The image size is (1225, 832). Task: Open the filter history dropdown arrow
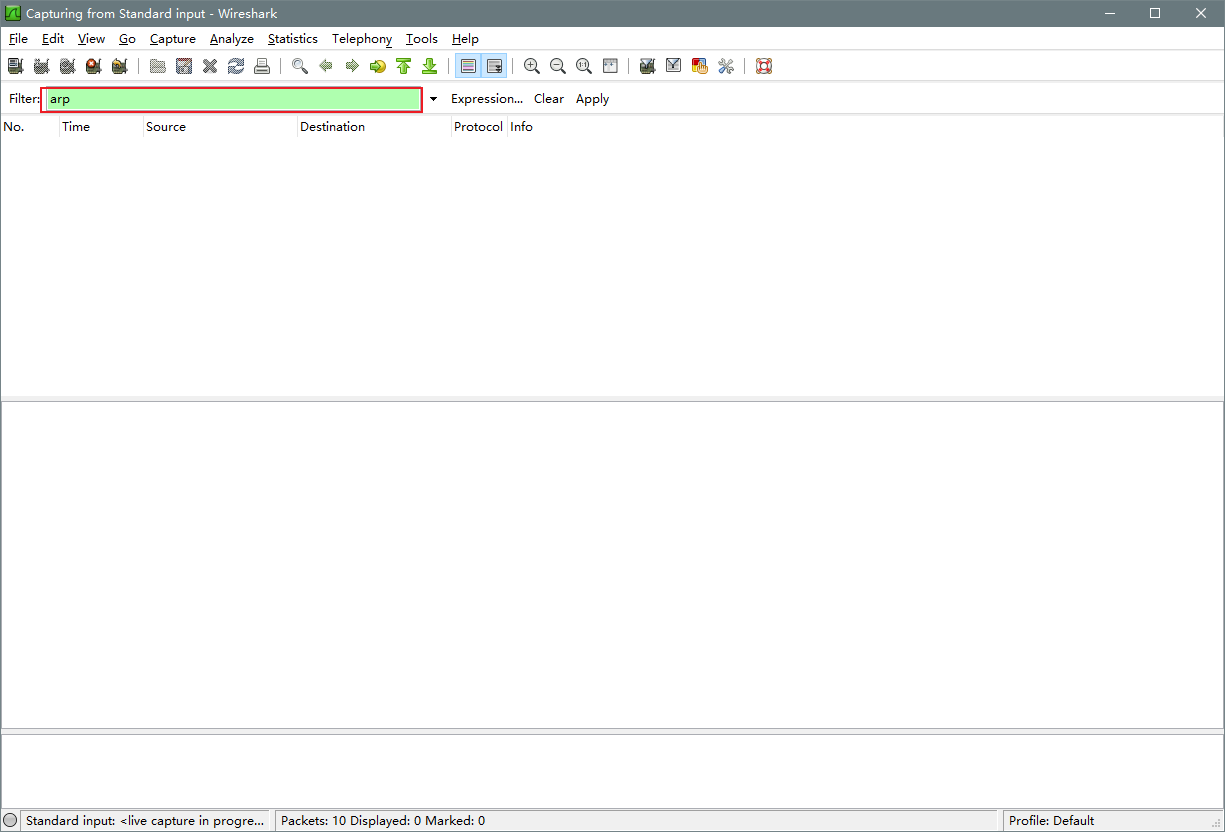(x=433, y=99)
